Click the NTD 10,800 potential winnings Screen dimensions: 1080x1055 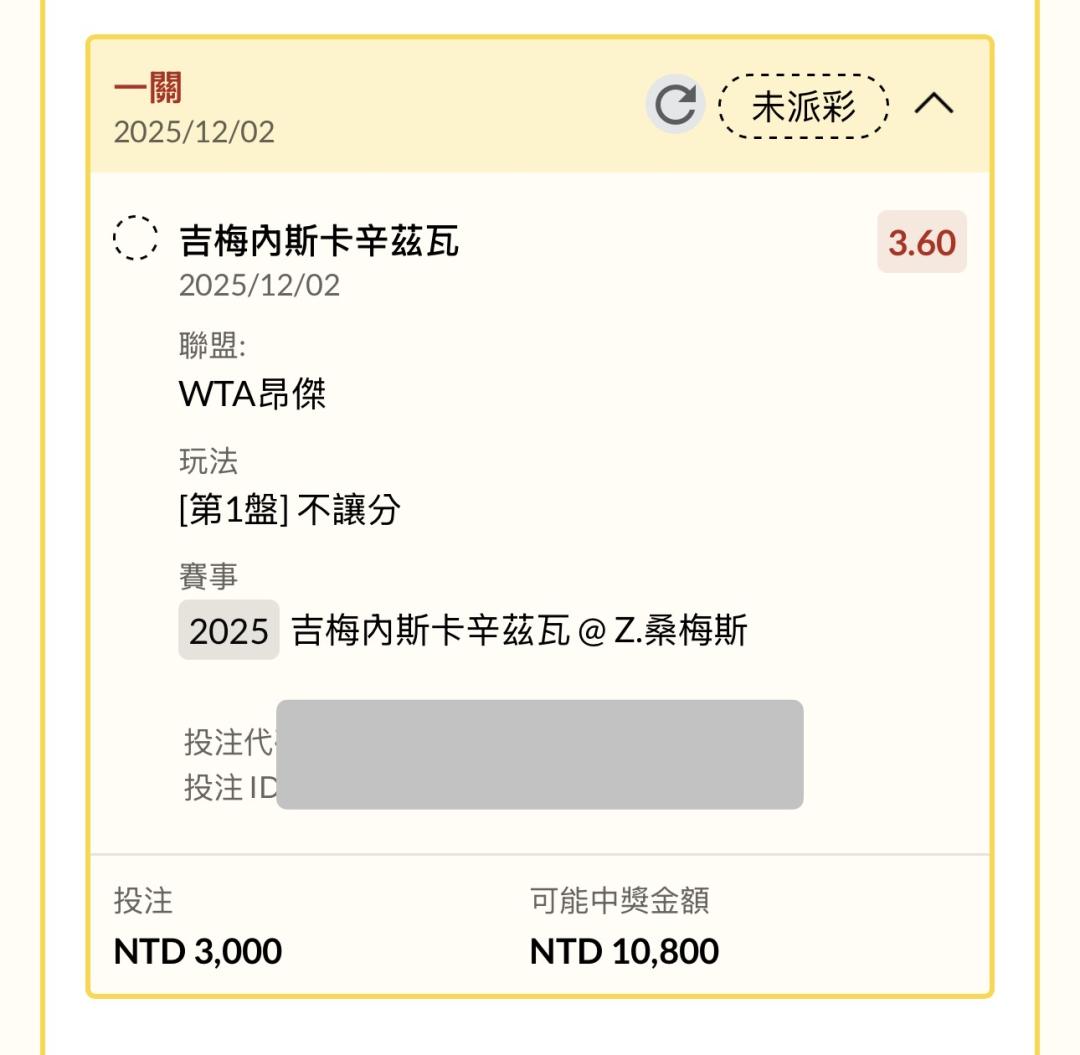pyautogui.click(x=624, y=951)
